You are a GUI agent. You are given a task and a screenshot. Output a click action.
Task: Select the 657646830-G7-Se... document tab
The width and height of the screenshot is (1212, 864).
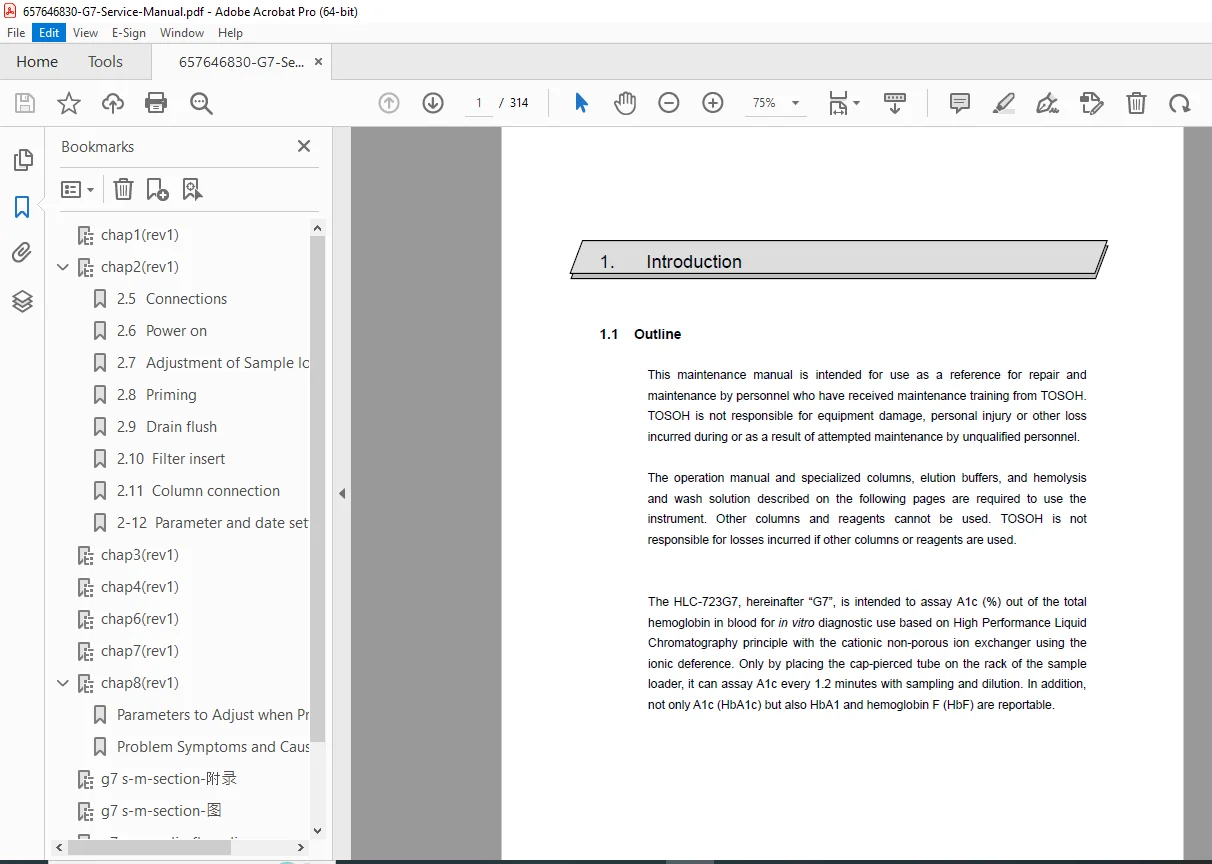coord(242,62)
